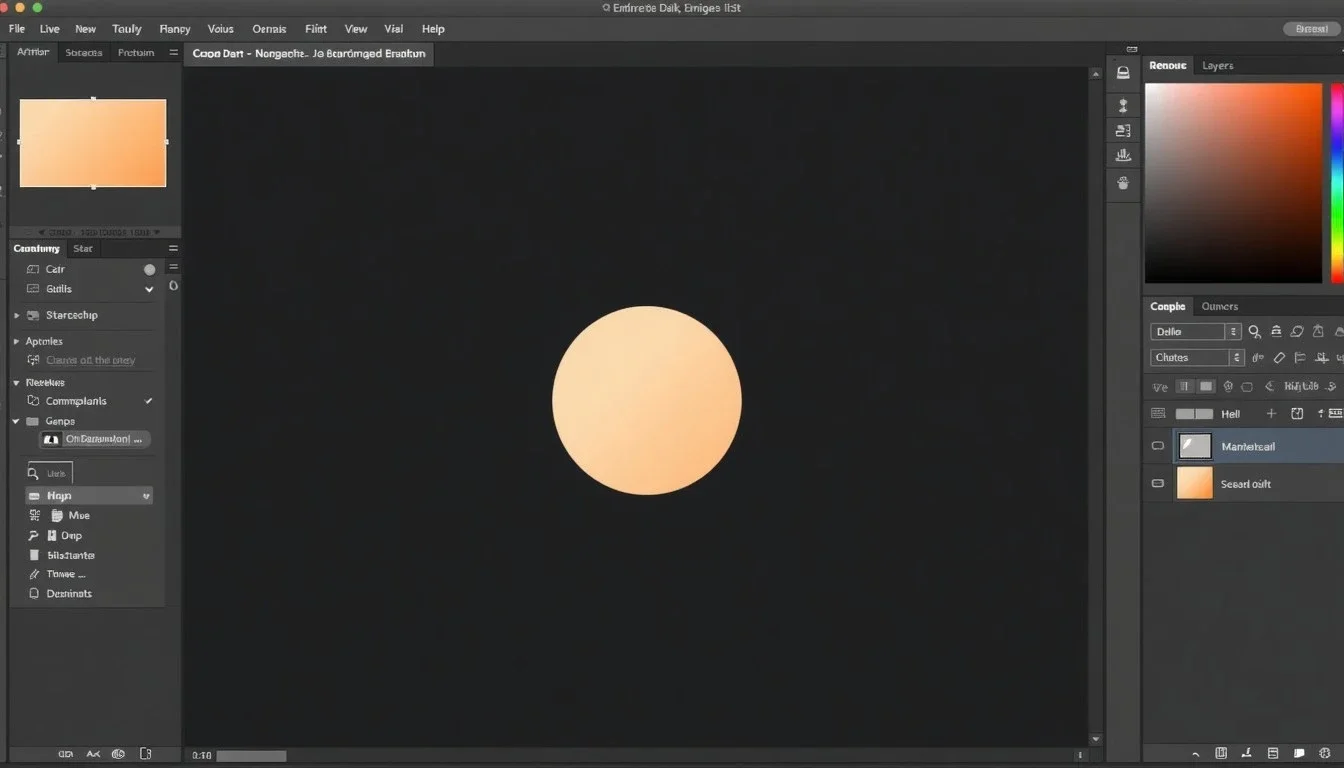This screenshot has width=1344, height=768.
Task: Click the Gdils row icon
Action: pyautogui.click(x=33, y=289)
